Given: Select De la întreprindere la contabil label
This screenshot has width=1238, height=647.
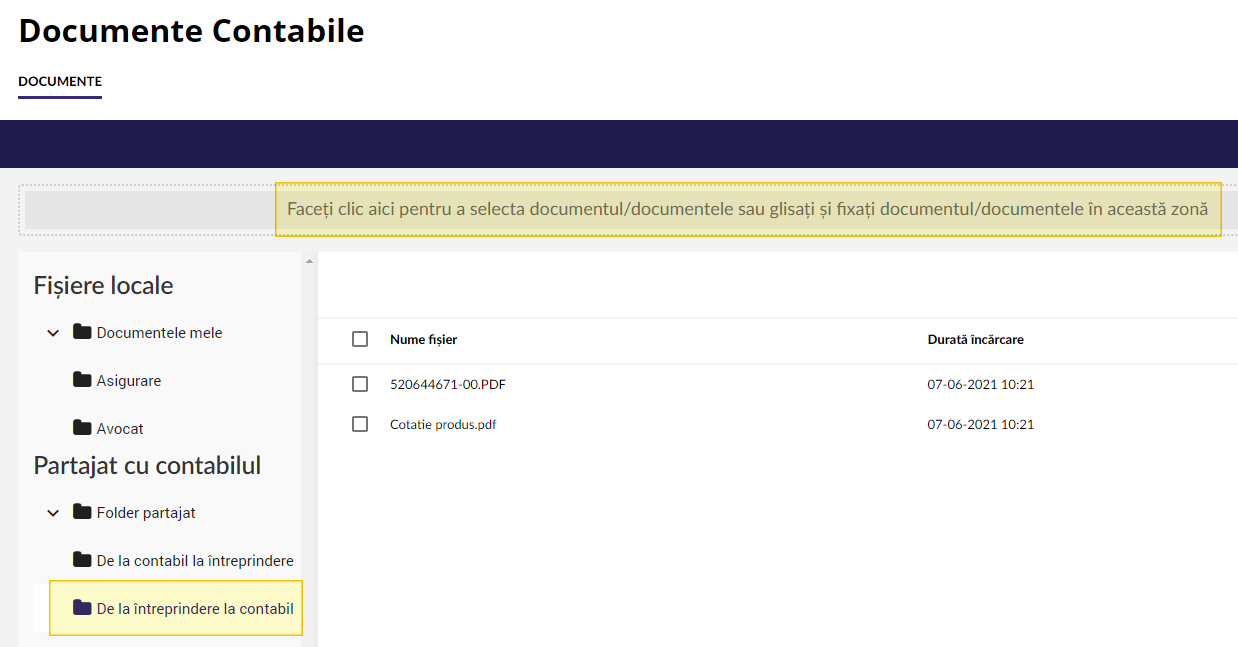Looking at the screenshot, I should [x=195, y=609].
